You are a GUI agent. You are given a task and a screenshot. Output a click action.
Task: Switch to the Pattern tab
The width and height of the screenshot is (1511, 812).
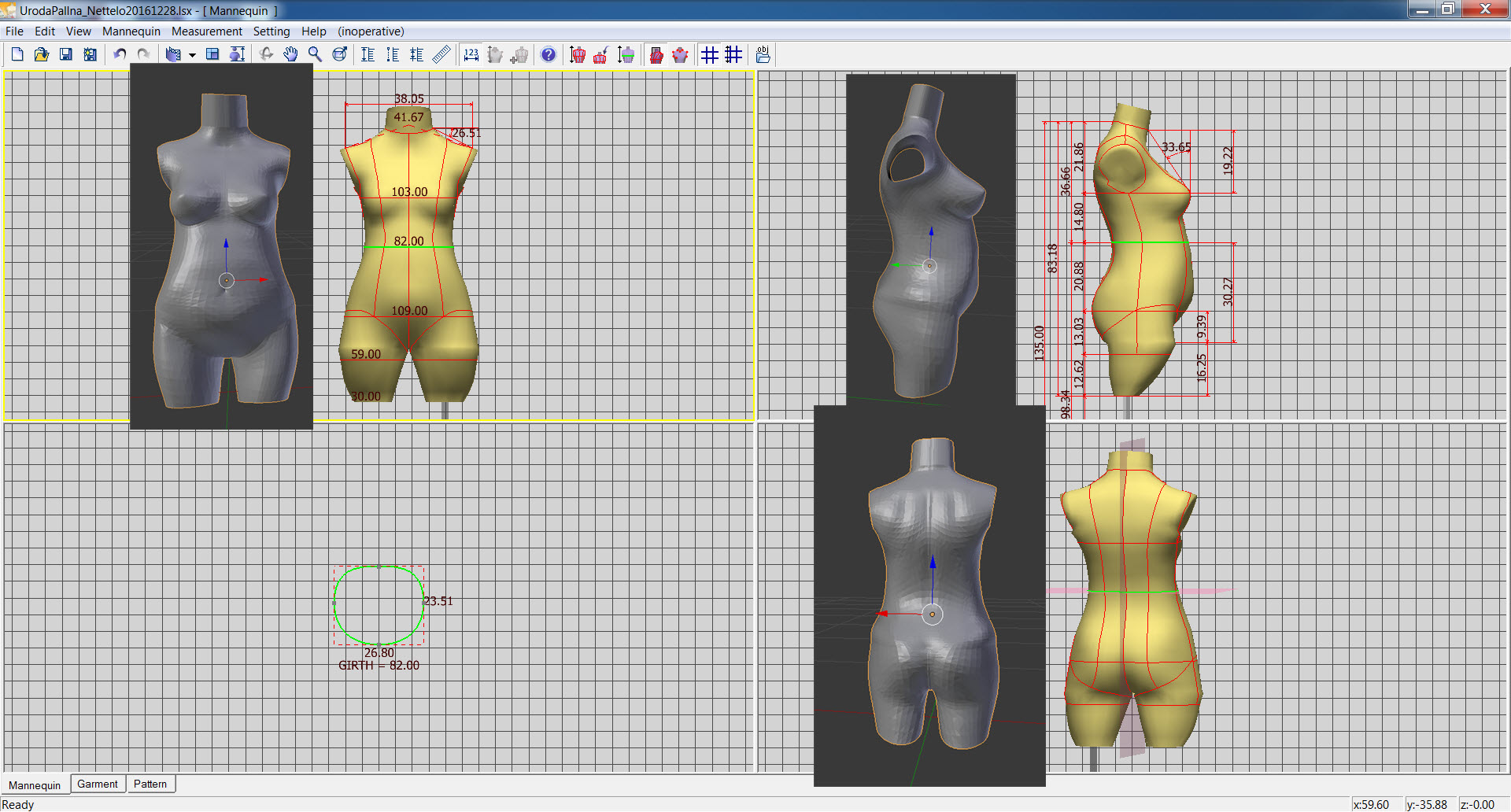[150, 784]
